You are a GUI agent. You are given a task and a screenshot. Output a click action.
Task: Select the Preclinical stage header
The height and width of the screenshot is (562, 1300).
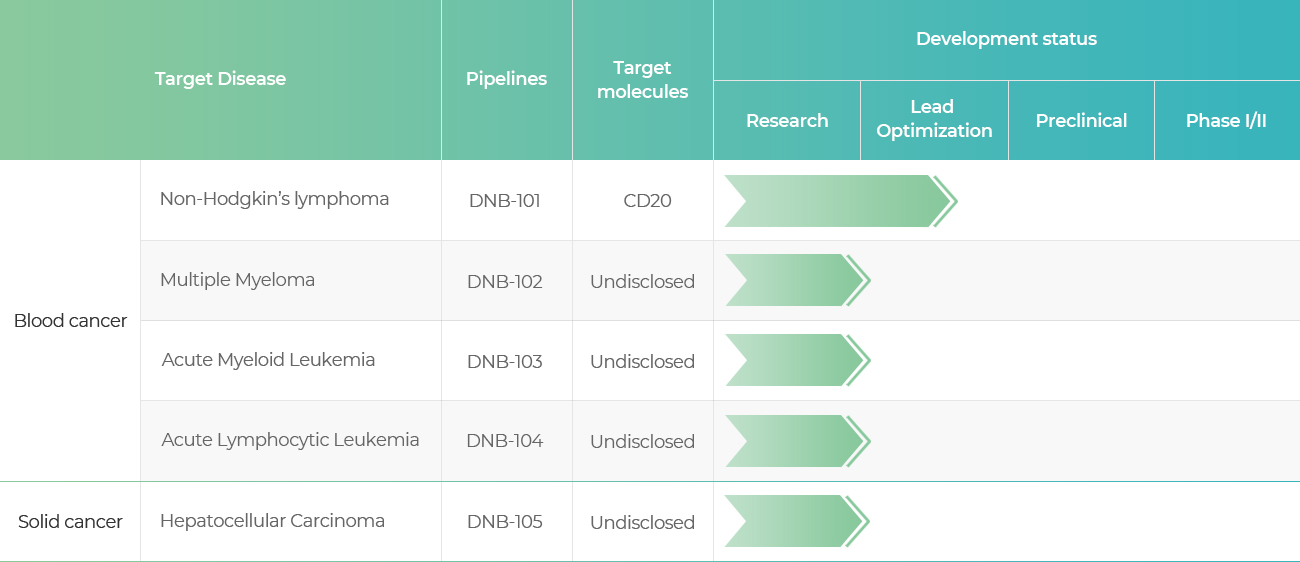click(1081, 121)
